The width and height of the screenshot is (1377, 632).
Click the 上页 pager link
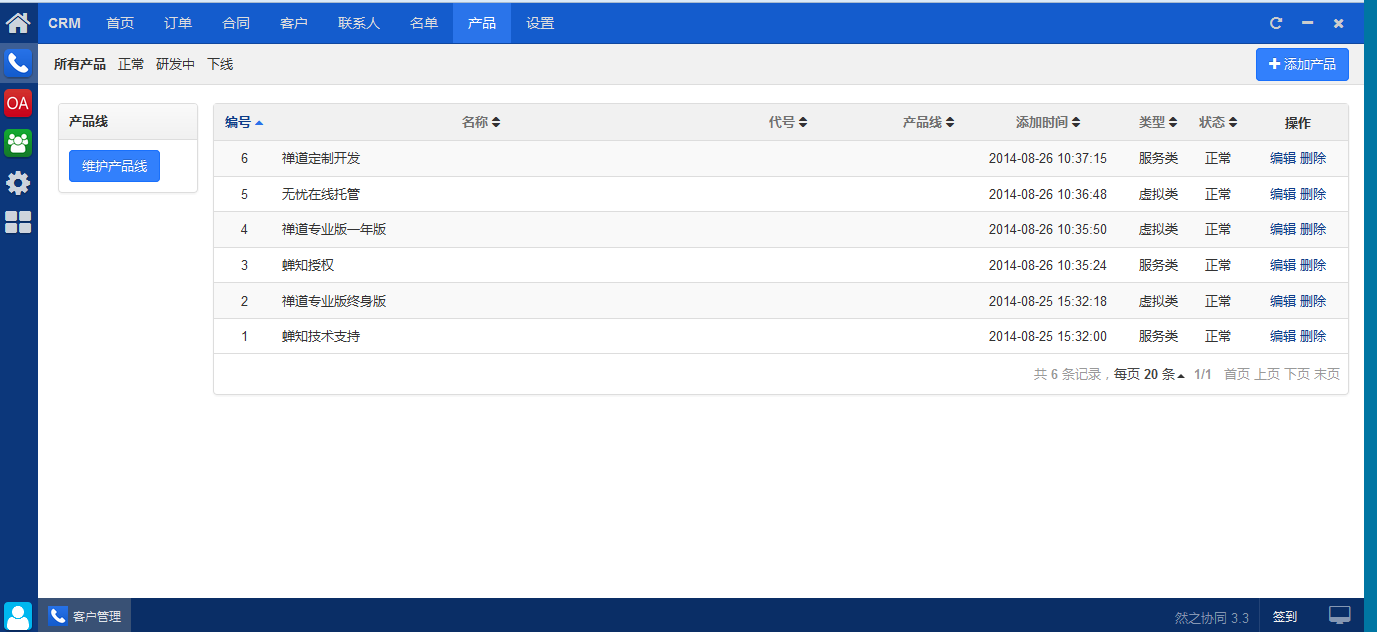[x=1267, y=374]
